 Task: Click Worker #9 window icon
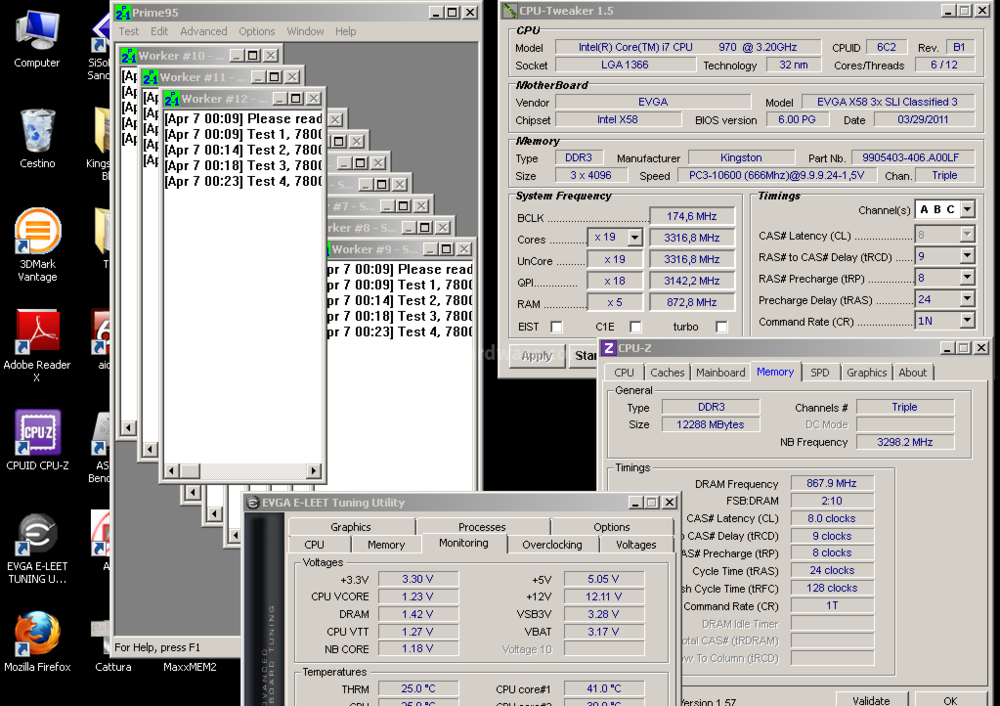pyautogui.click(x=328, y=249)
